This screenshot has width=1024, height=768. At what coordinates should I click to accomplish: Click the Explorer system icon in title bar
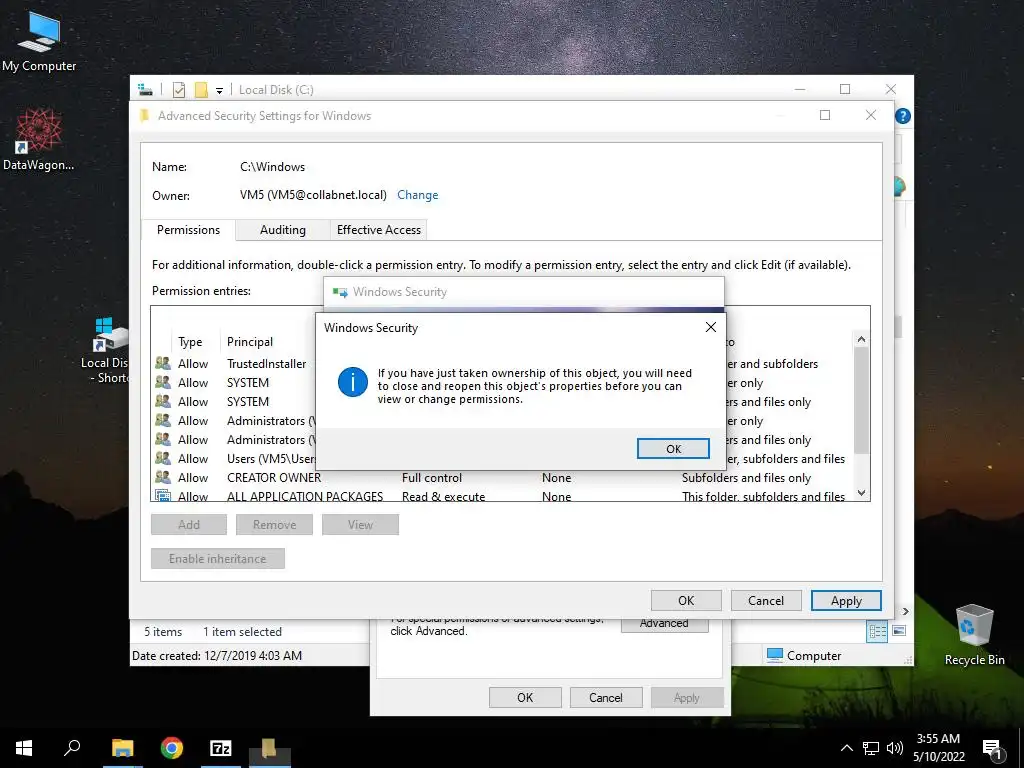coord(145,89)
